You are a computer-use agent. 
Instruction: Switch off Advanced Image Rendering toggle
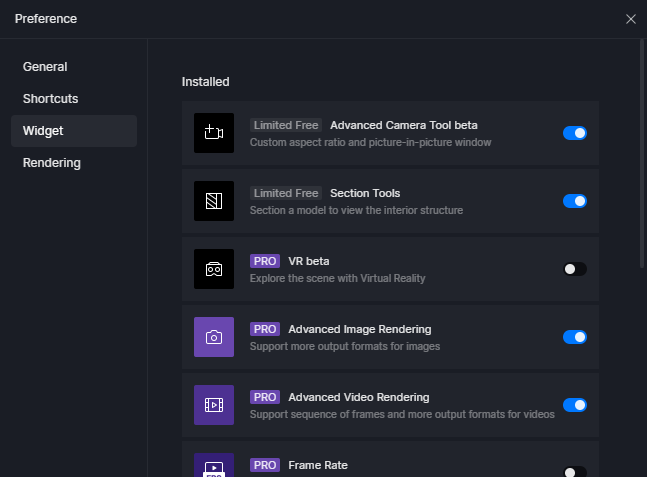tap(575, 337)
